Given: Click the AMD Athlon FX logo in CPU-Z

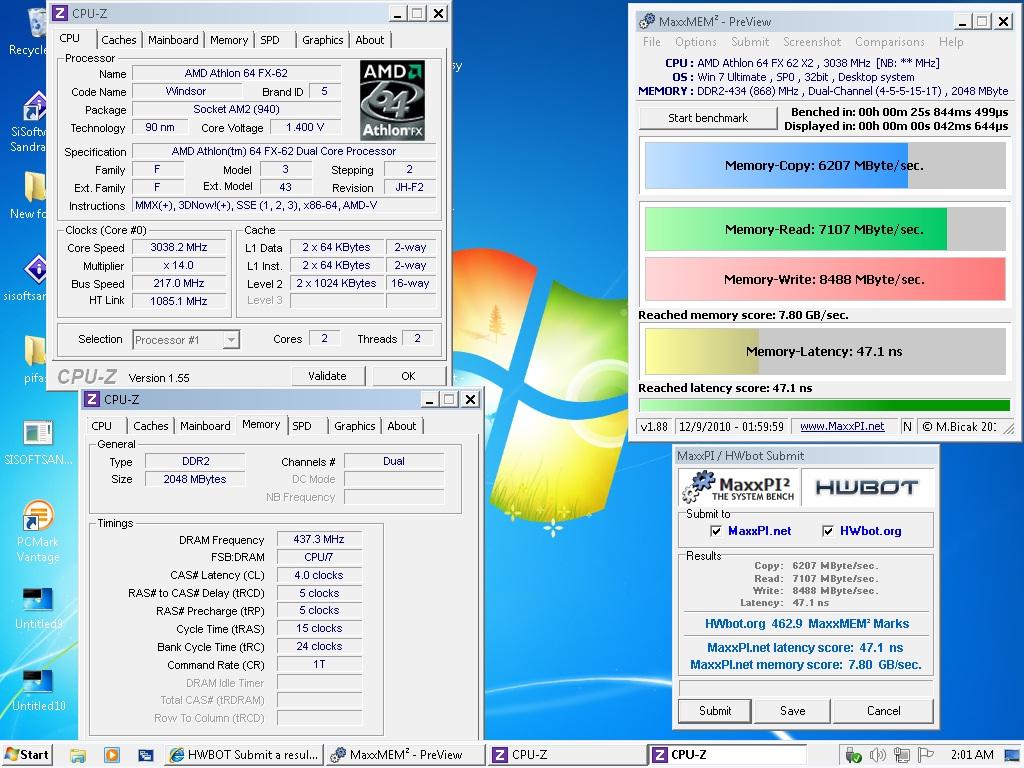Looking at the screenshot, I should 392,100.
